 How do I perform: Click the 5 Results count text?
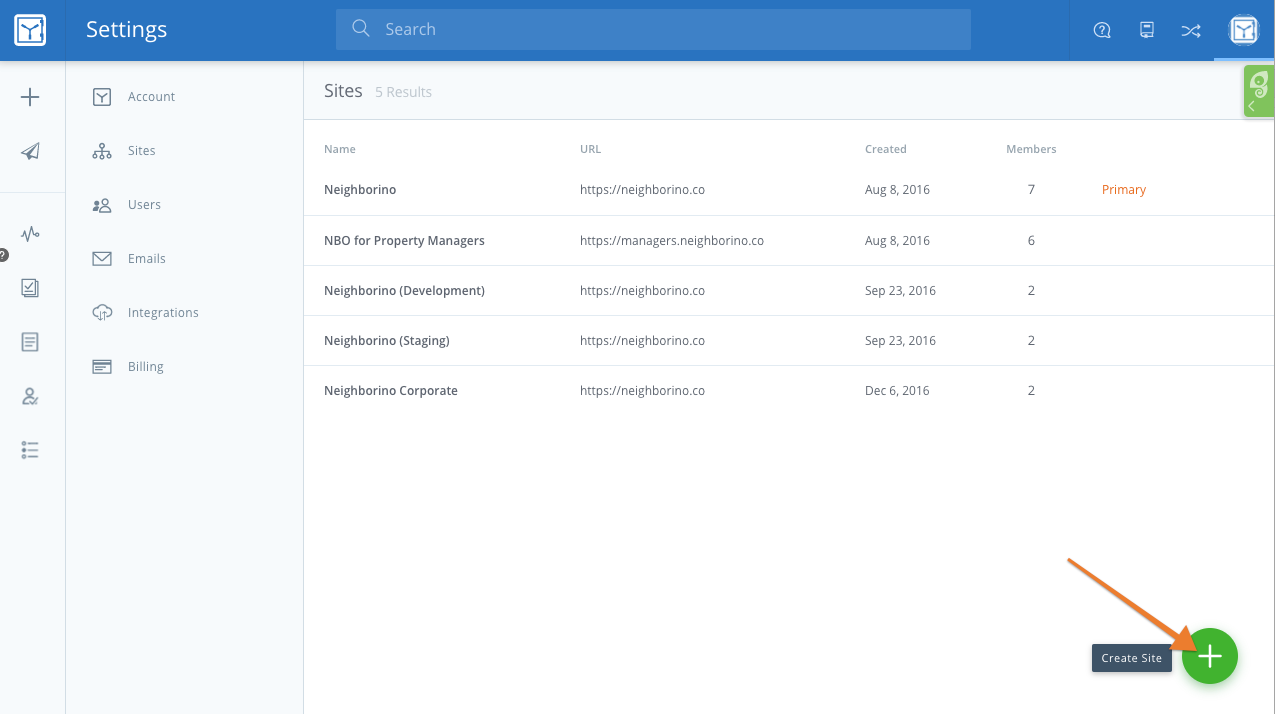click(403, 92)
